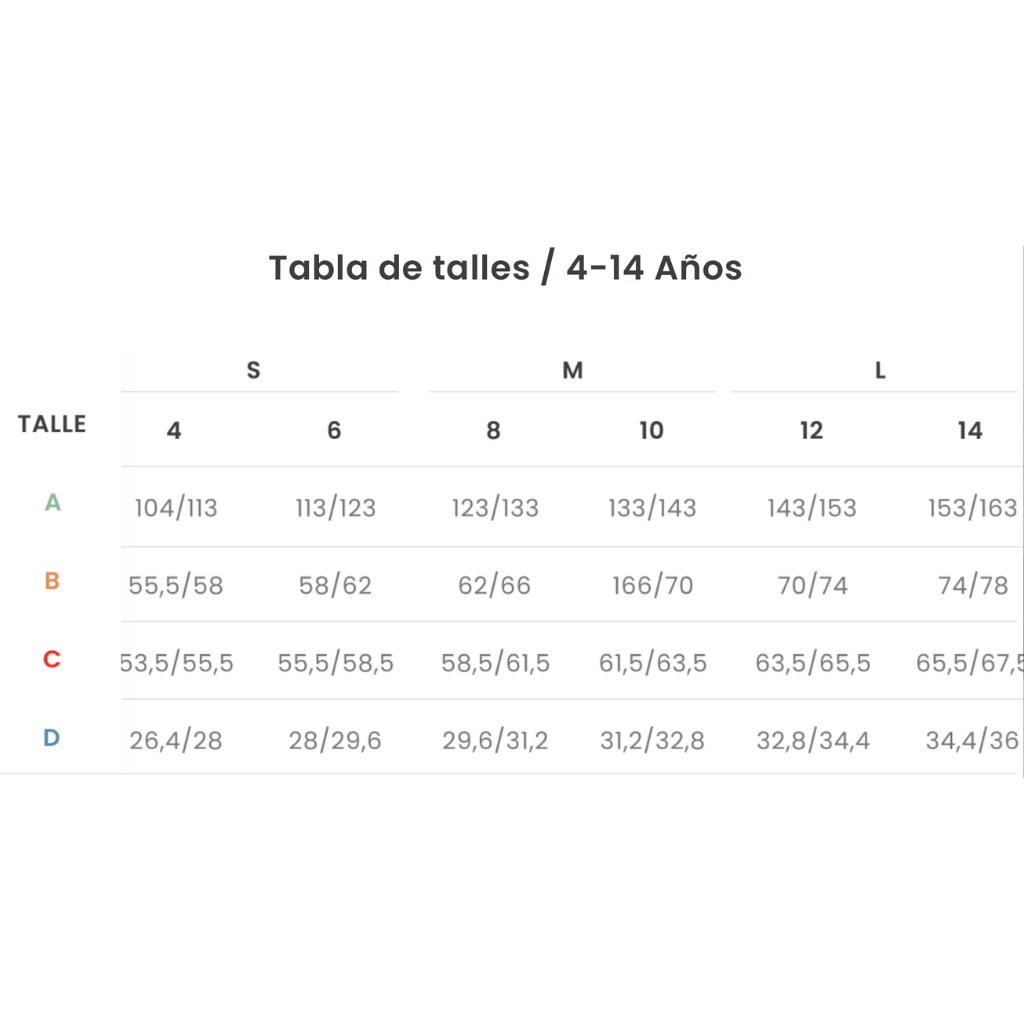Select size 8 column header

coord(493,430)
